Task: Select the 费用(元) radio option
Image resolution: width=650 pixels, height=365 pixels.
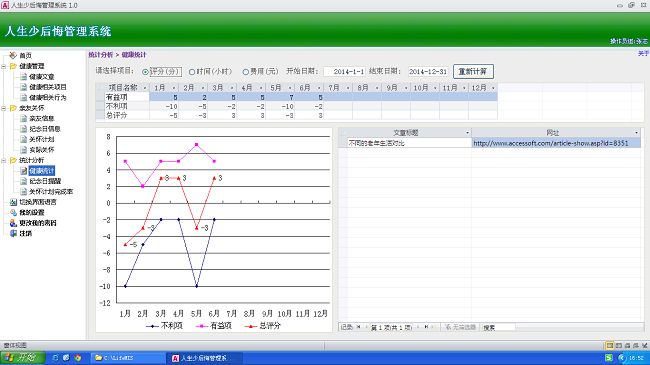Action: (x=245, y=72)
